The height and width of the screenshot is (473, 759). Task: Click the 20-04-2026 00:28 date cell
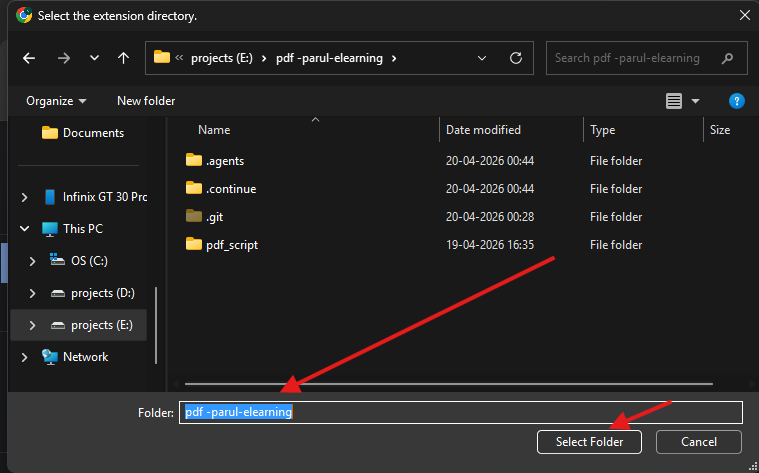point(490,217)
